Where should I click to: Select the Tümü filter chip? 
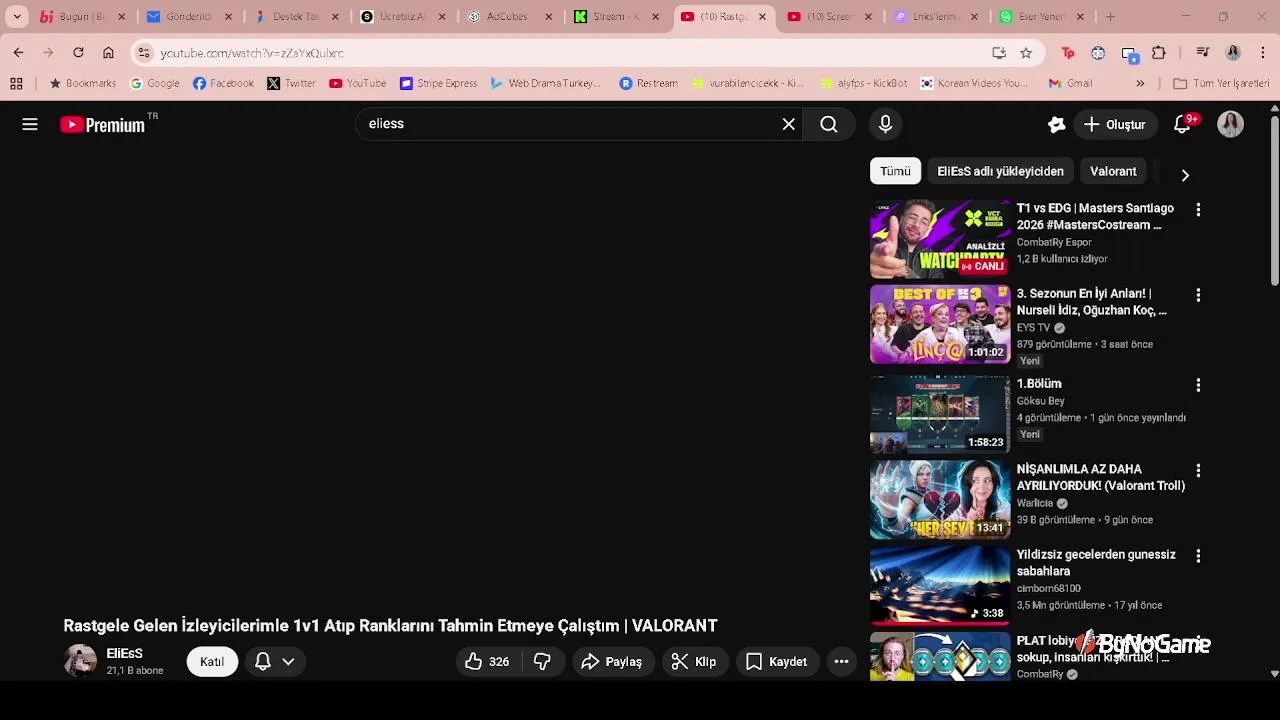pyautogui.click(x=895, y=171)
